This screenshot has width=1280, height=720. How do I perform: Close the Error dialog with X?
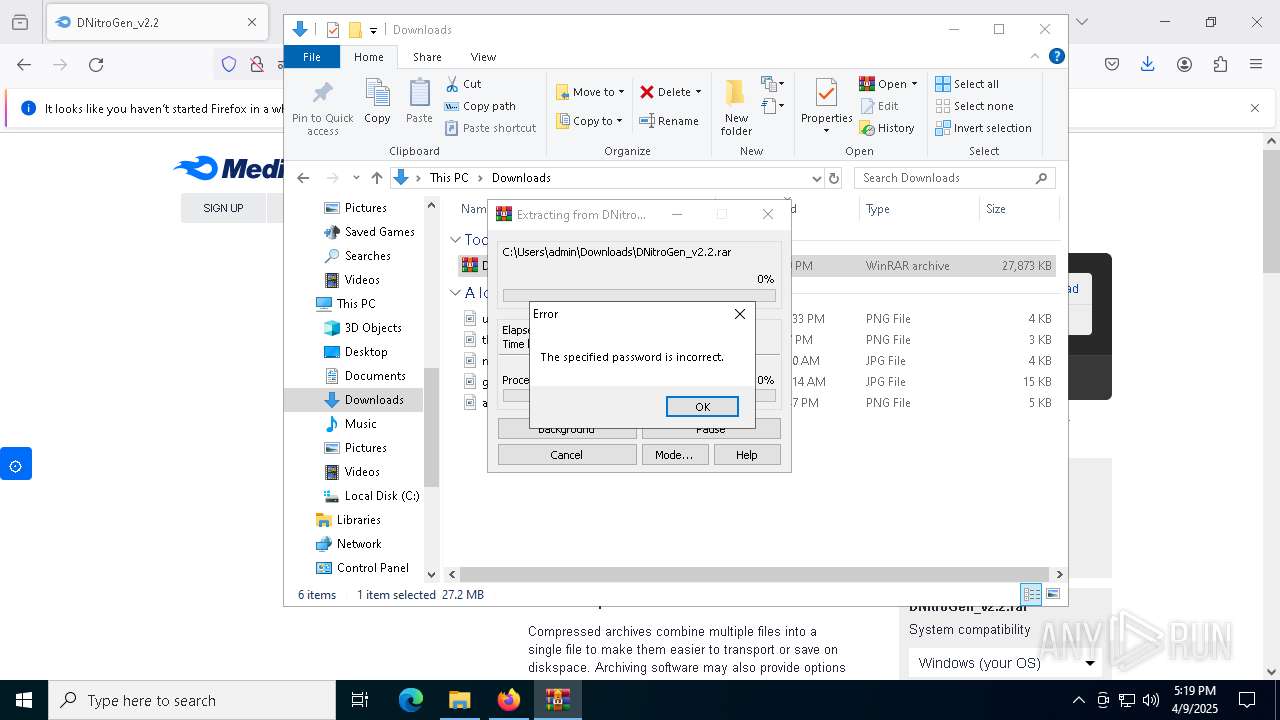[x=740, y=314]
